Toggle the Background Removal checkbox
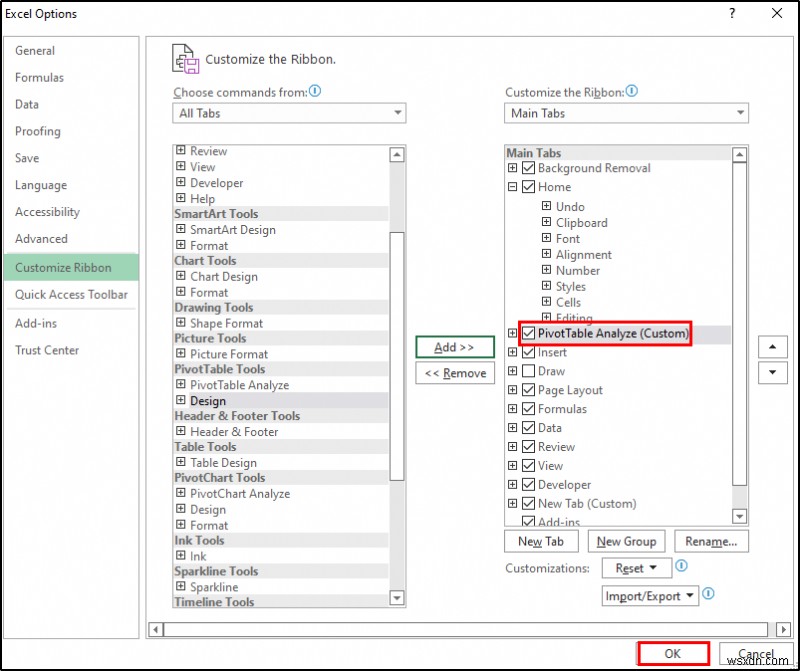Image resolution: width=800 pixels, height=671 pixels. [x=528, y=168]
